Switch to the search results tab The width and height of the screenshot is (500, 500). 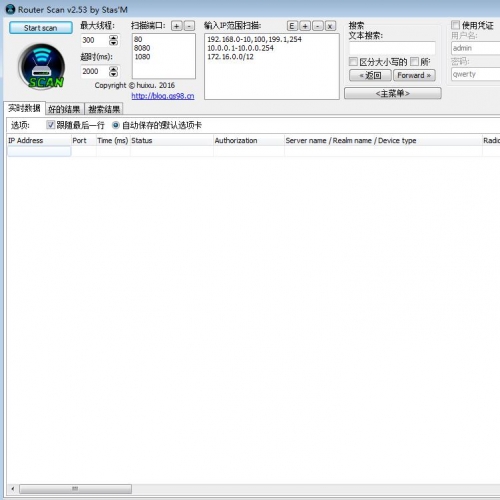click(104, 109)
